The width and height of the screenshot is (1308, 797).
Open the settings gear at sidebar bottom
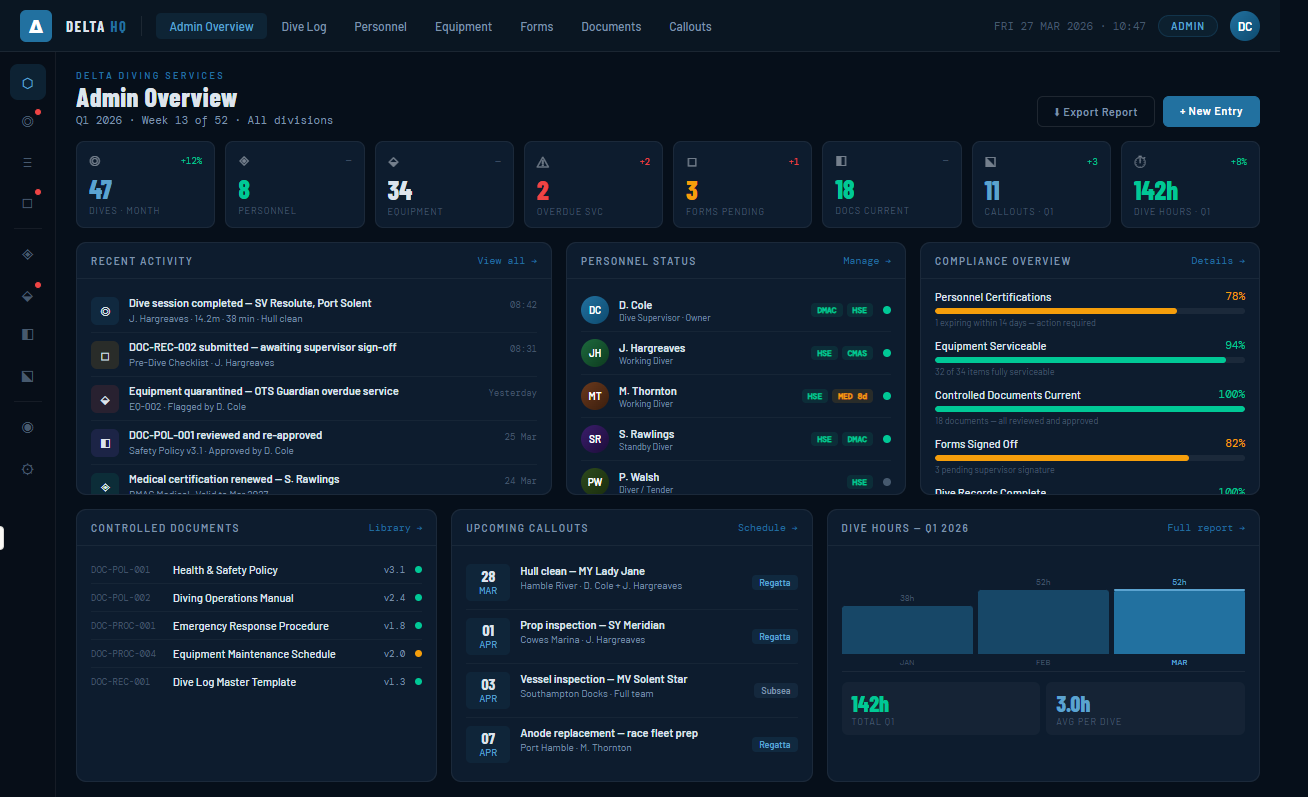coord(28,468)
